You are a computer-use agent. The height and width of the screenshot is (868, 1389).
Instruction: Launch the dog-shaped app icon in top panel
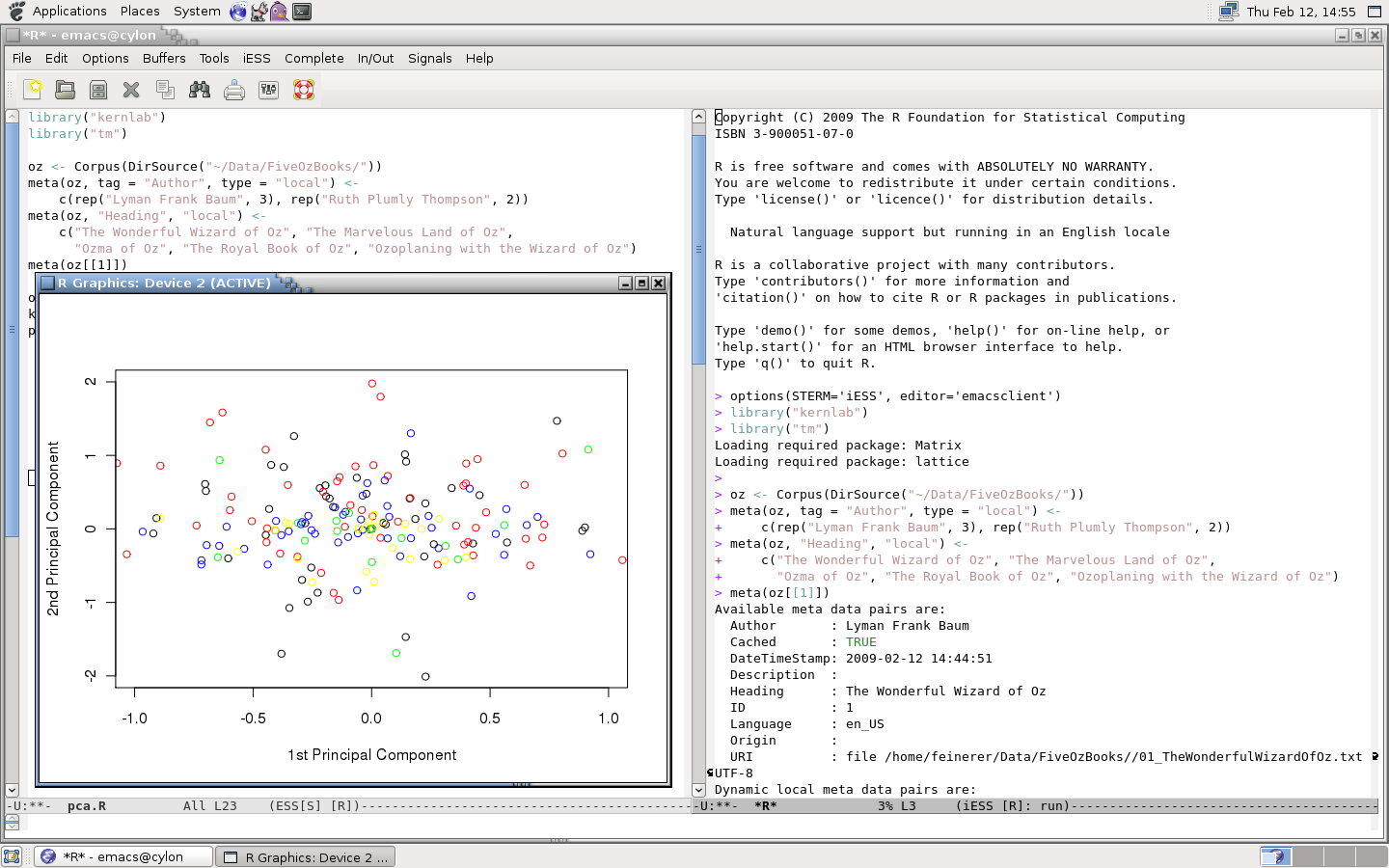pyautogui.click(x=259, y=12)
